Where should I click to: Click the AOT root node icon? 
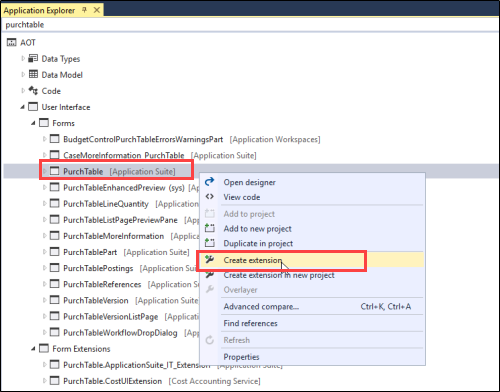tap(11, 42)
